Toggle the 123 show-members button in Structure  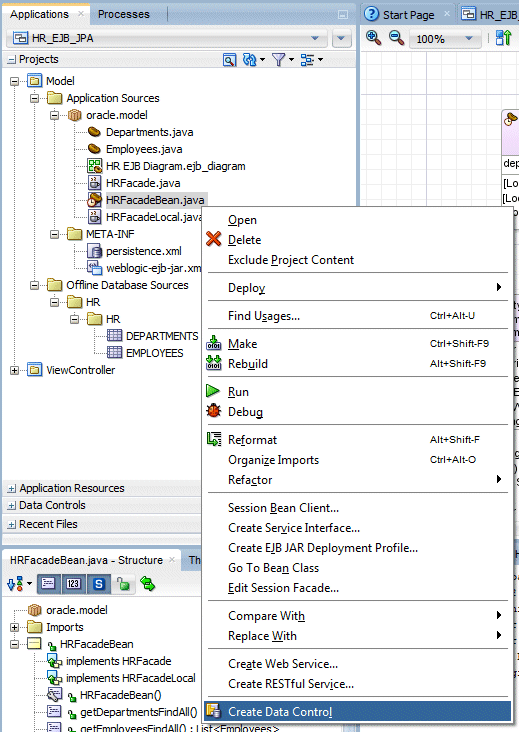[x=73, y=584]
